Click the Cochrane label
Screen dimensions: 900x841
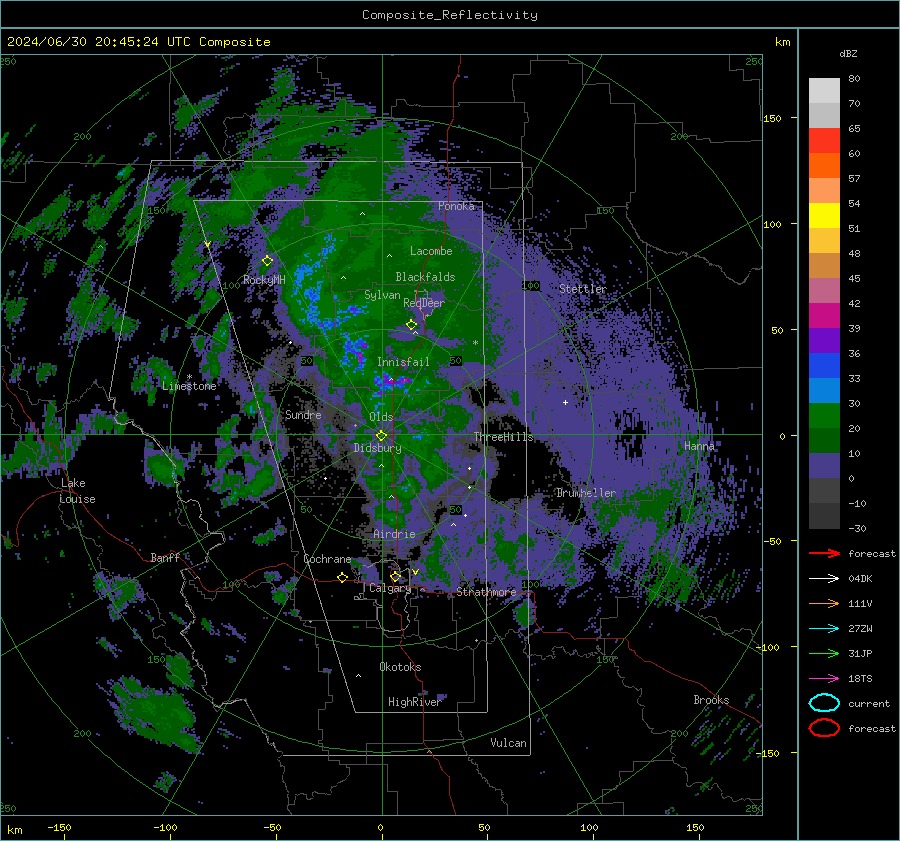coord(327,559)
